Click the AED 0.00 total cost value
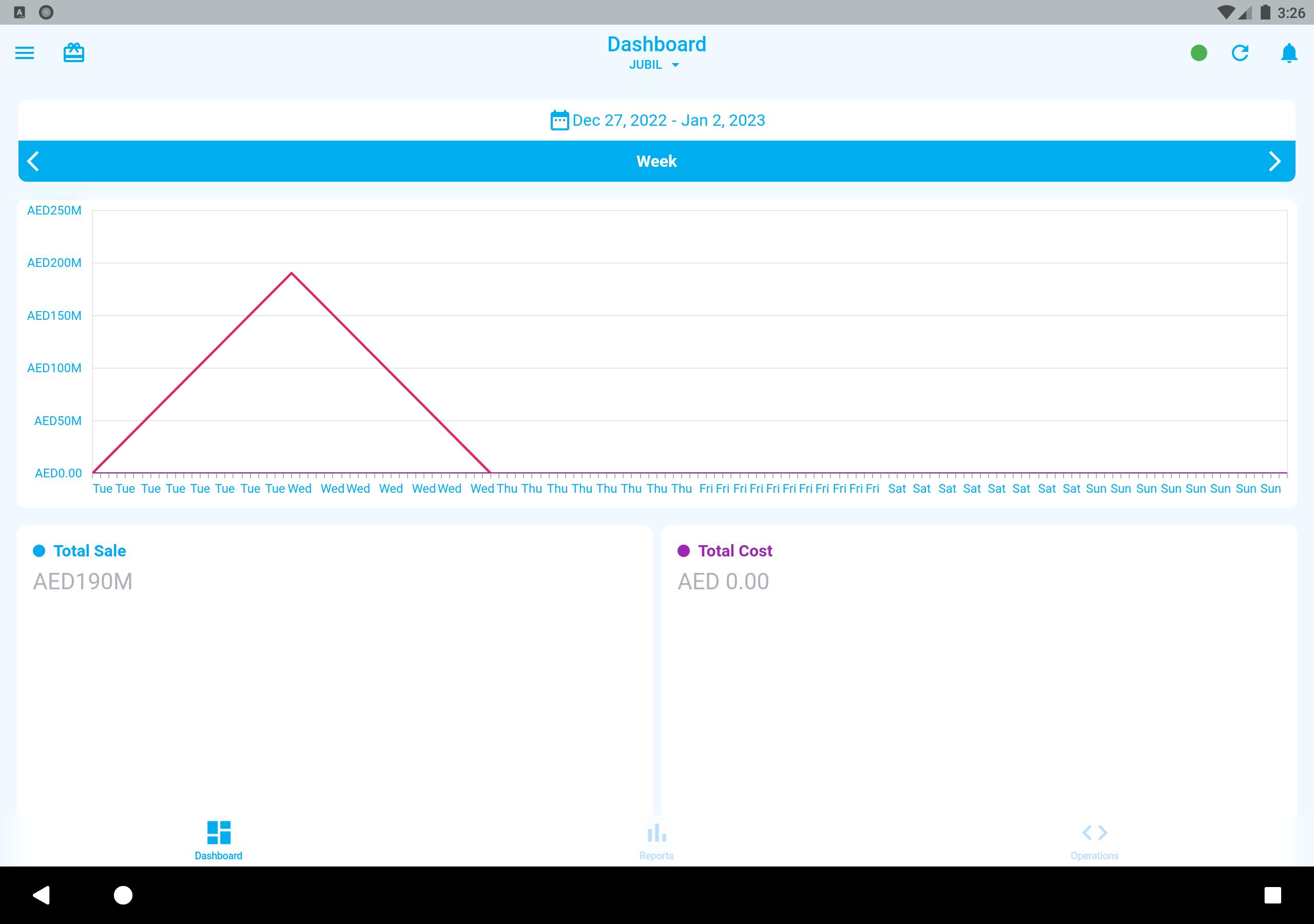The height and width of the screenshot is (924, 1314). (723, 582)
